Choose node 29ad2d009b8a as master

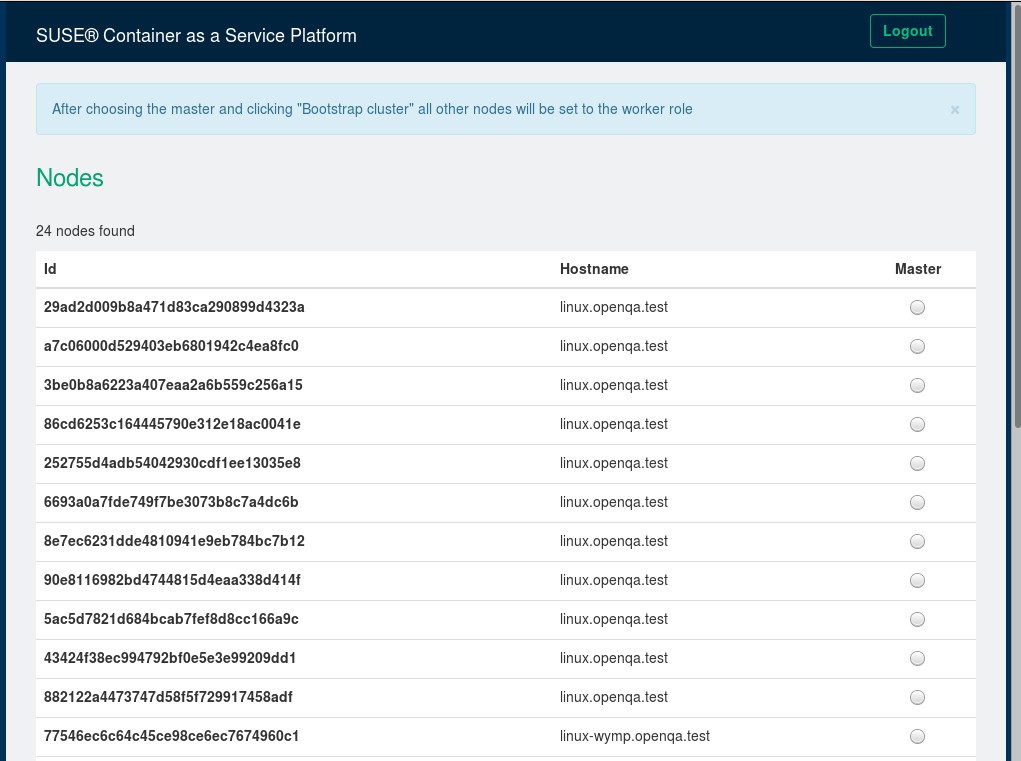917,307
